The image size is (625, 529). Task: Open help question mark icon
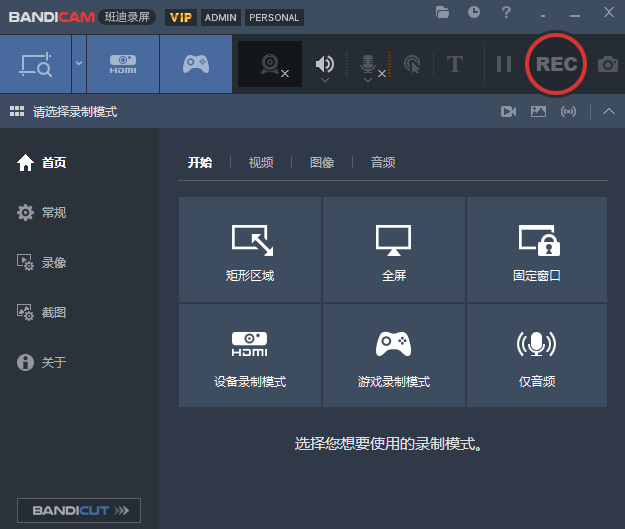506,12
